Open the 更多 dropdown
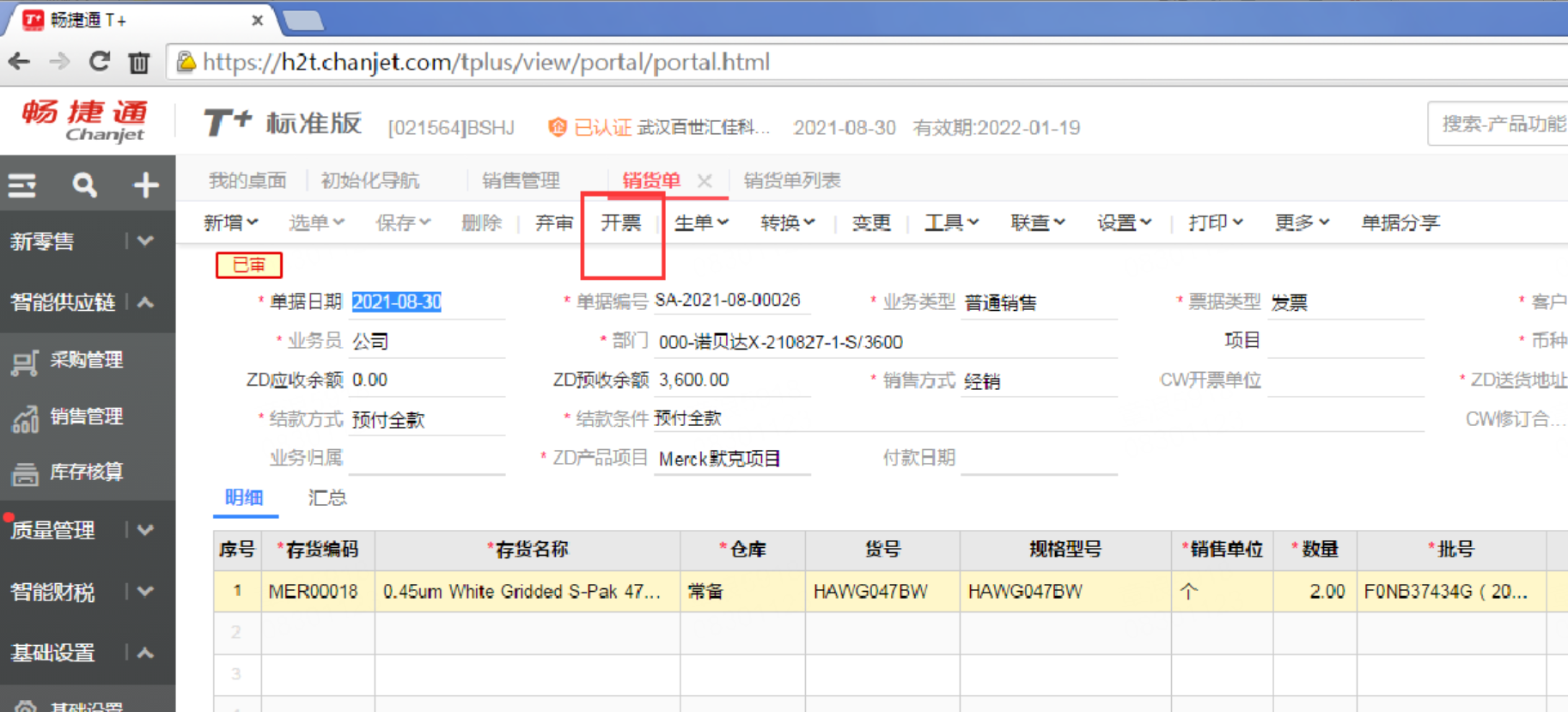1568x712 pixels. (1302, 222)
